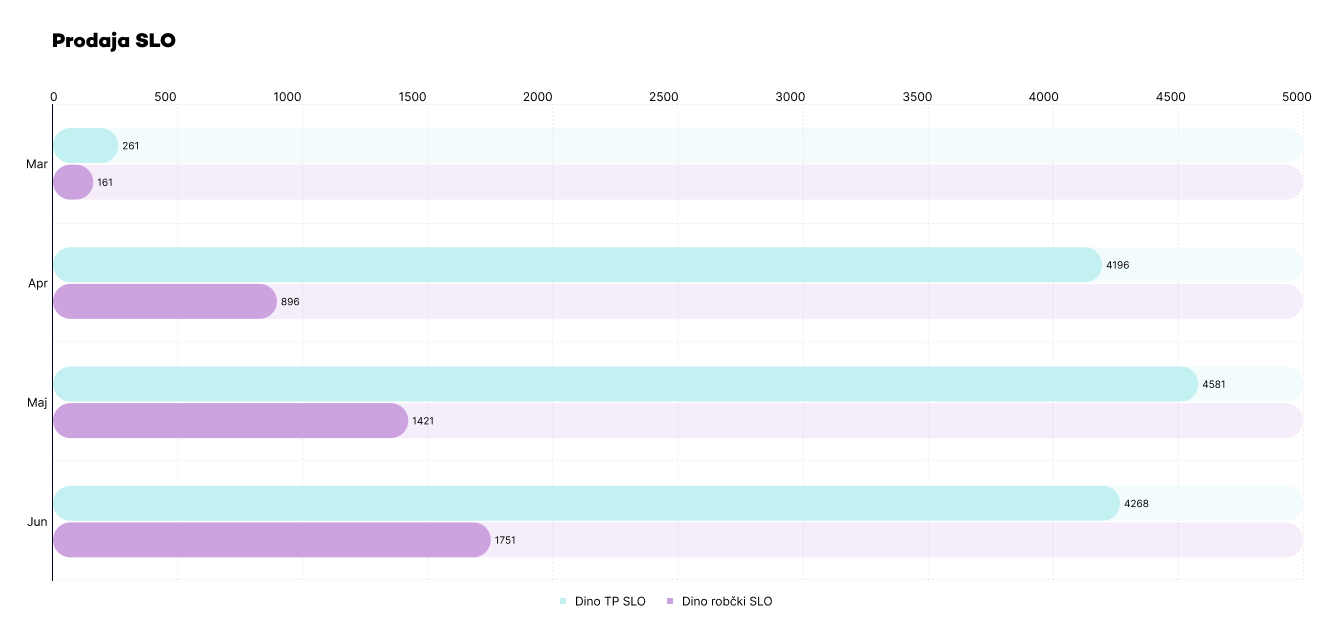Click the 4581 value label

pos(1214,384)
